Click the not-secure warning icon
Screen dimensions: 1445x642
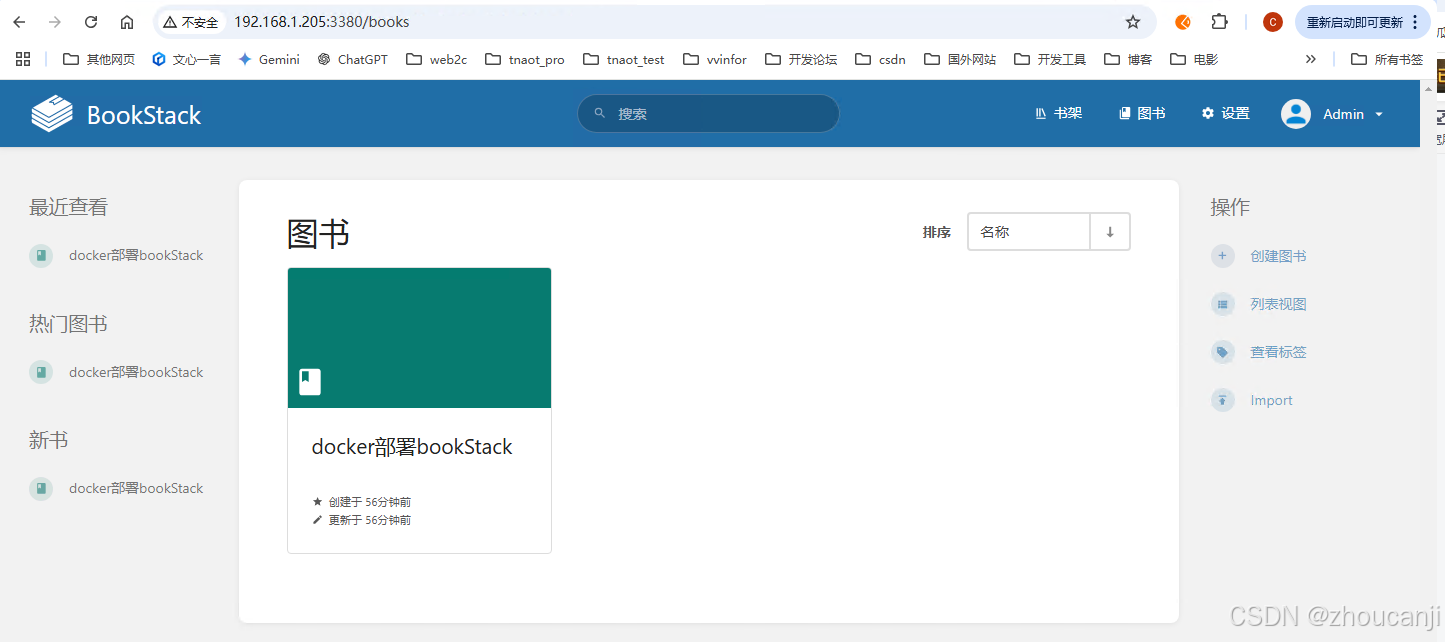(170, 22)
